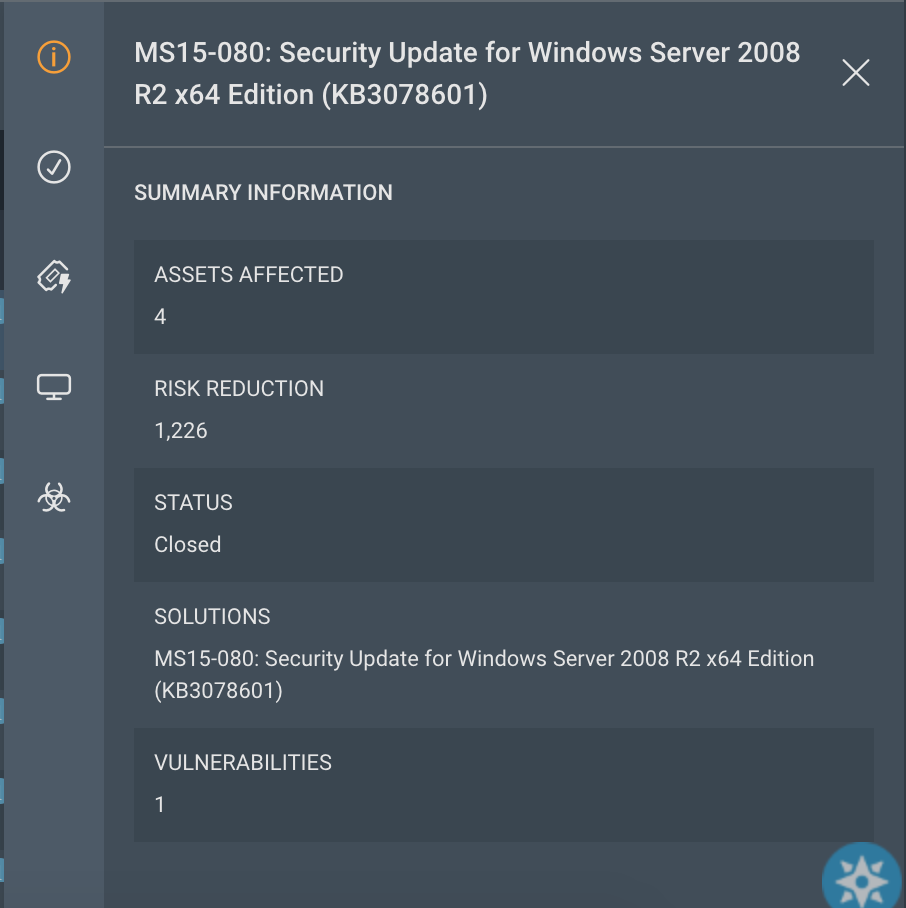This screenshot has width=906, height=908.
Task: Click the MS15-080 panel title
Action: click(467, 73)
